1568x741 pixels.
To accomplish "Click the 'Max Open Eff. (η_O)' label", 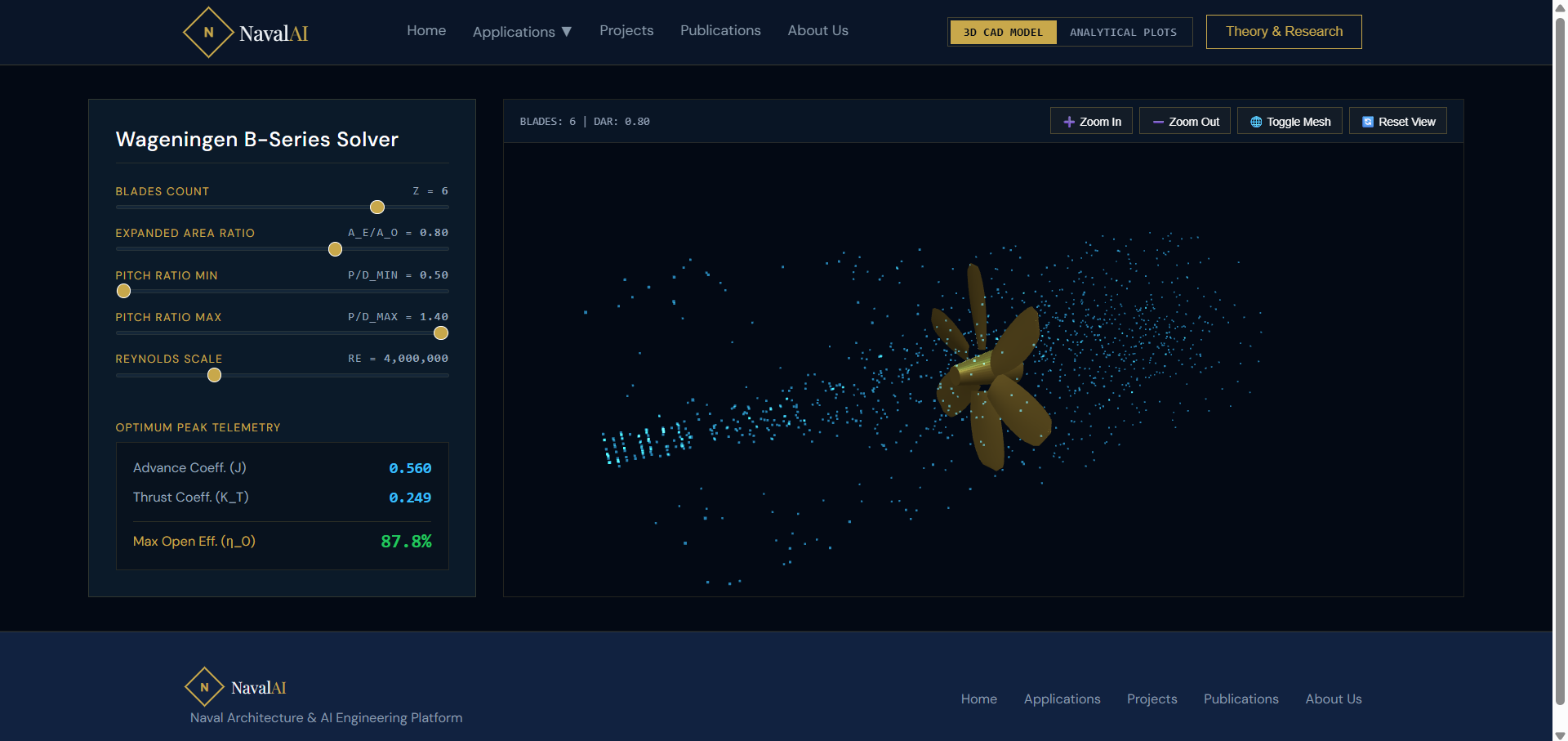I will 194,541.
